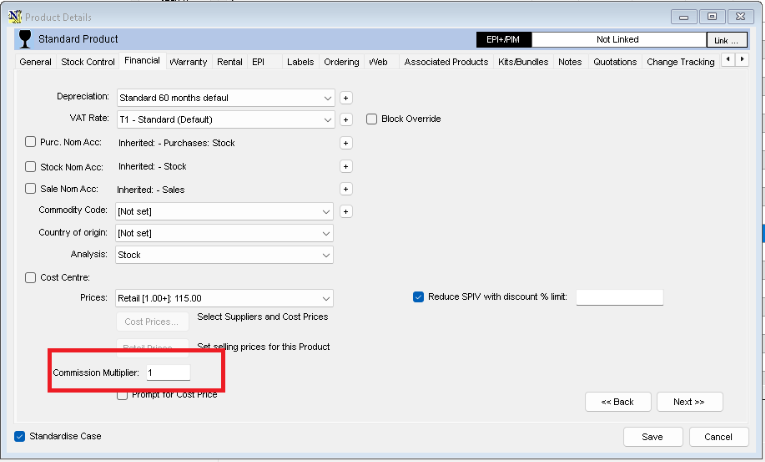
Task: Open the Rental tab
Action: tap(230, 62)
